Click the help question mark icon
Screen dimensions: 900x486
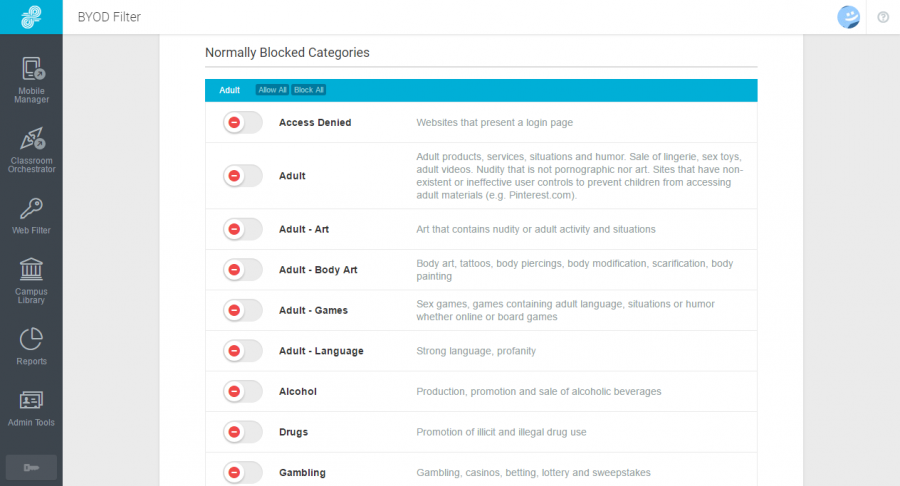tap(883, 17)
